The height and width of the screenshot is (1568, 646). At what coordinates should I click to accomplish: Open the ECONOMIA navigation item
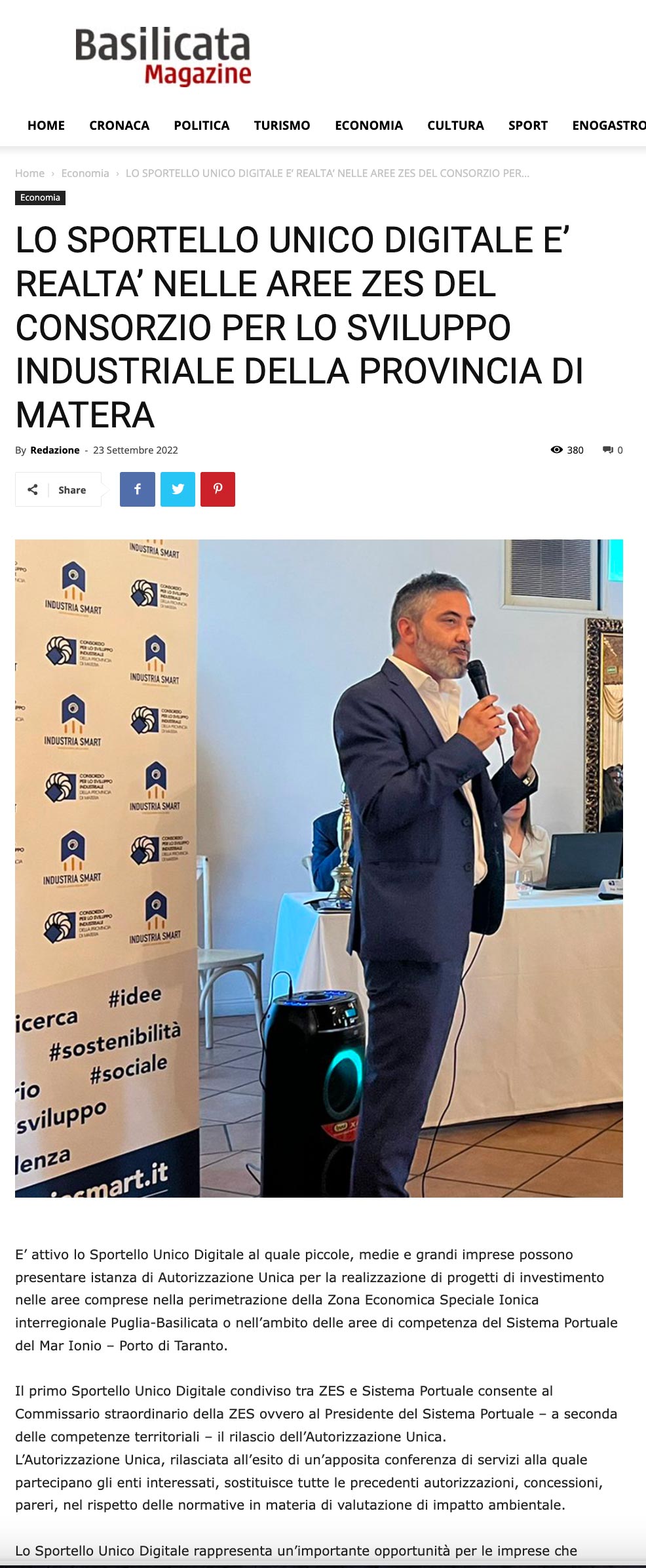pyautogui.click(x=369, y=125)
